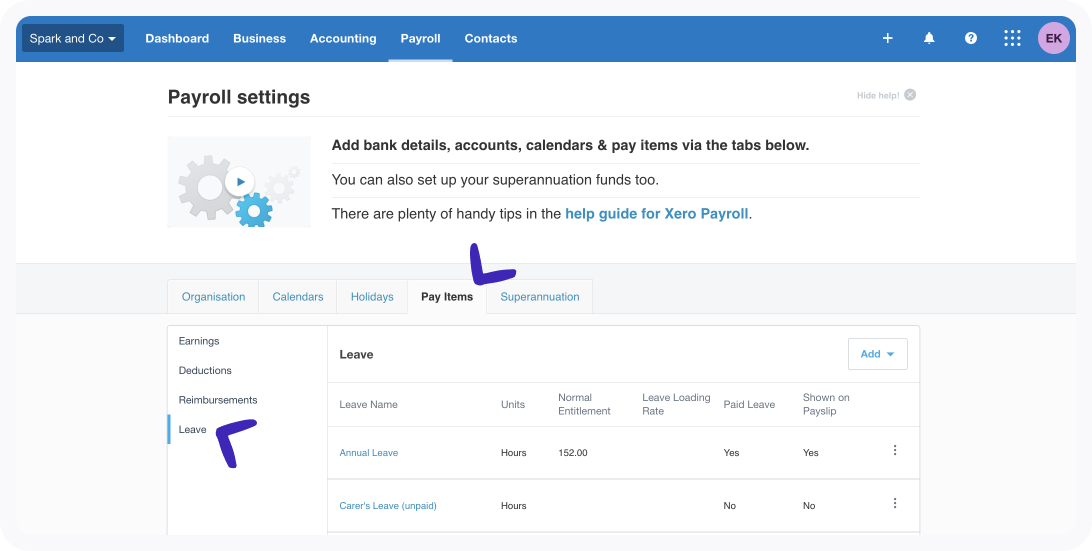Play the payroll settings help video
Screen dimensions: 1092x551
tap(239, 182)
